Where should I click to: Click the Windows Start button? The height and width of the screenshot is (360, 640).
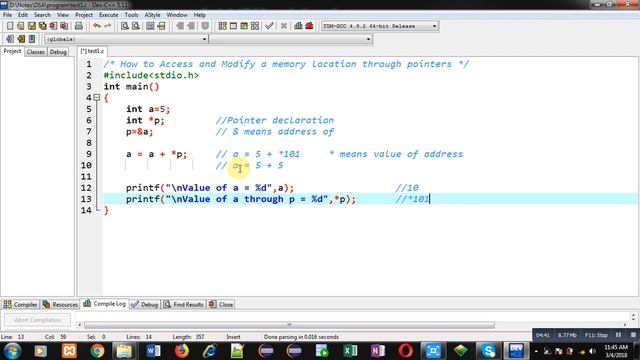tap(12, 351)
